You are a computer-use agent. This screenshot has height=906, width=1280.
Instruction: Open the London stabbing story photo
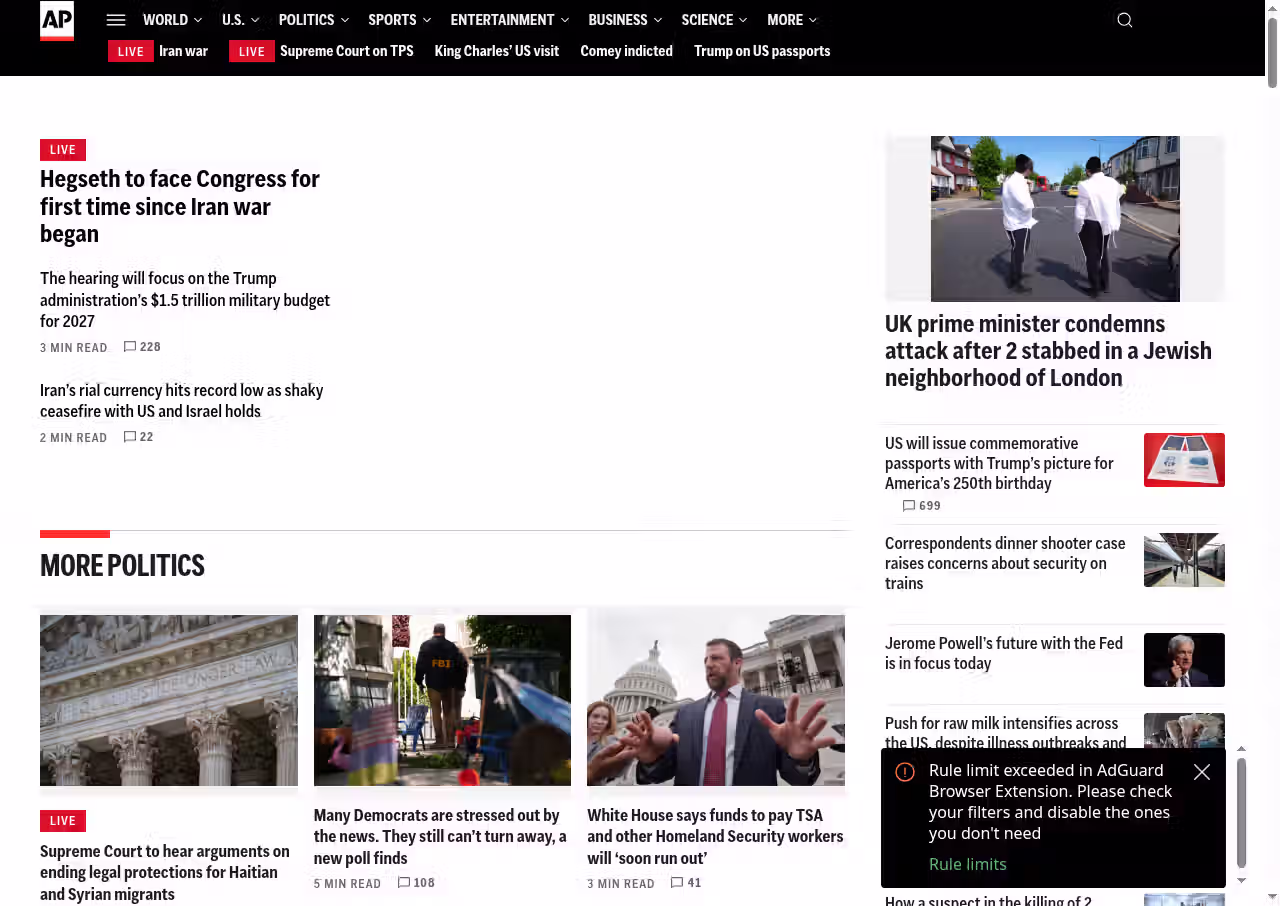click(x=1054, y=218)
